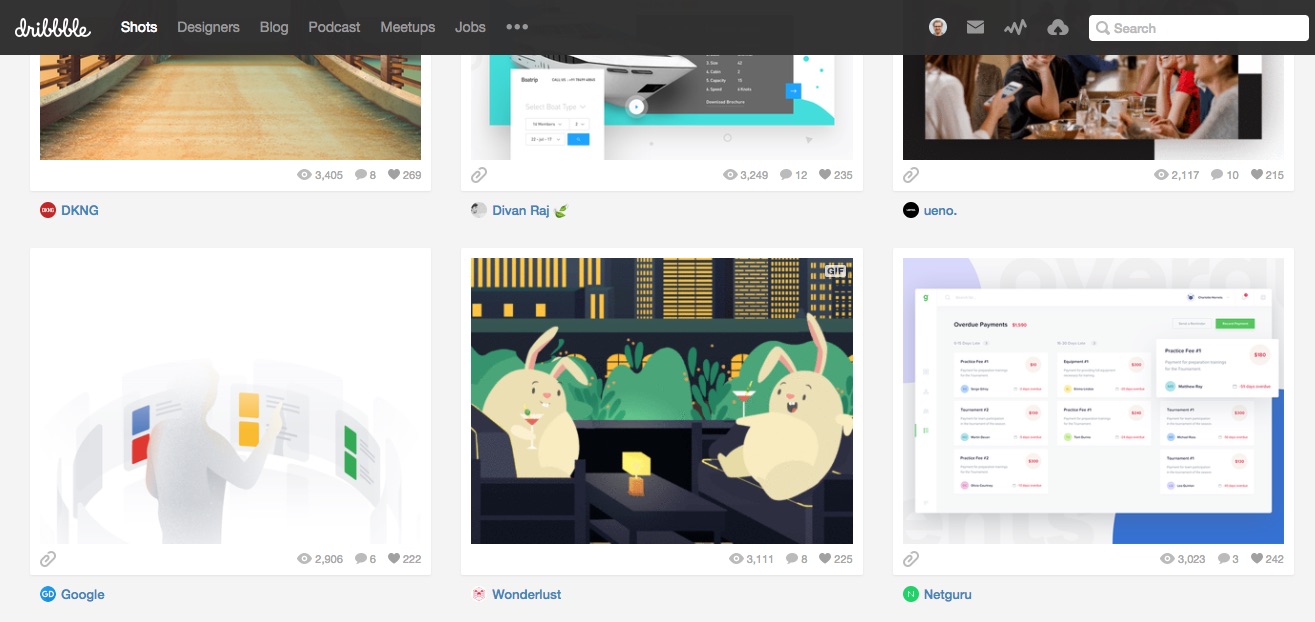Open messages via the envelope icon

(x=975, y=27)
